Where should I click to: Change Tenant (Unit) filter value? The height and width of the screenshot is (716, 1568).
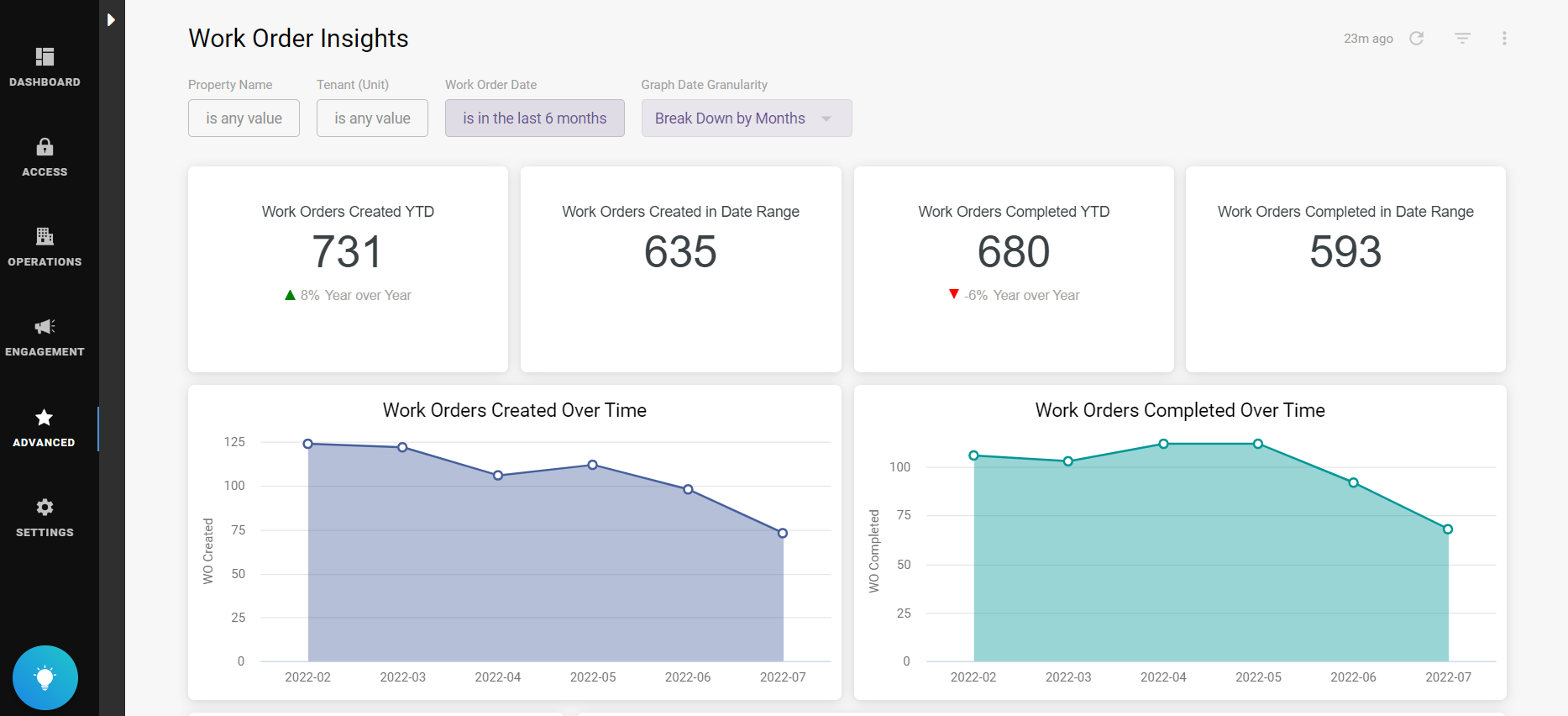(x=372, y=118)
